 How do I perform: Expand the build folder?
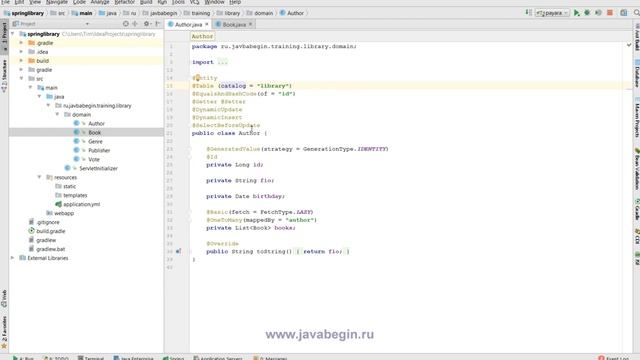[x=21, y=61]
